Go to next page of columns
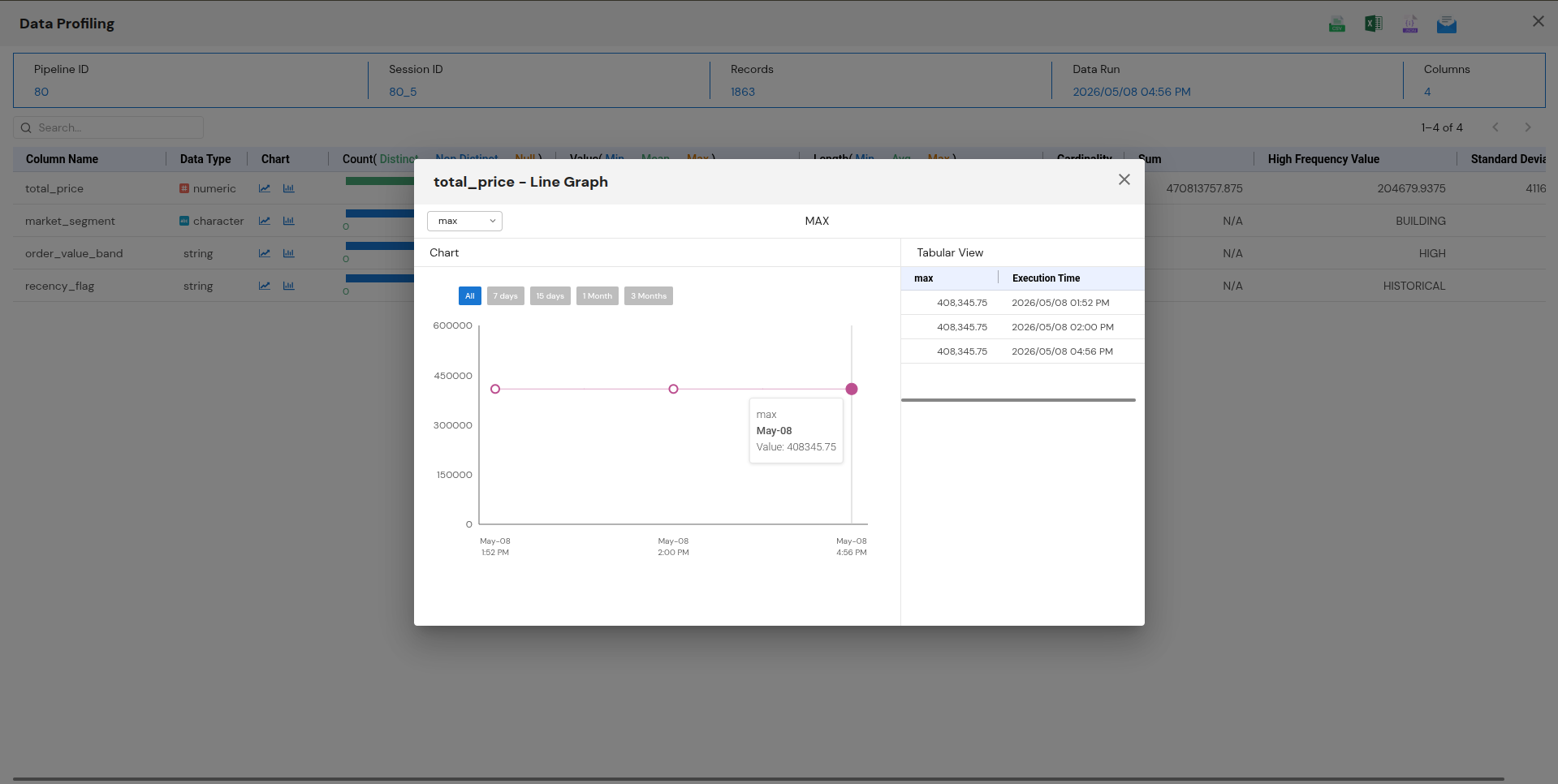The height and width of the screenshot is (784, 1558). (x=1528, y=127)
